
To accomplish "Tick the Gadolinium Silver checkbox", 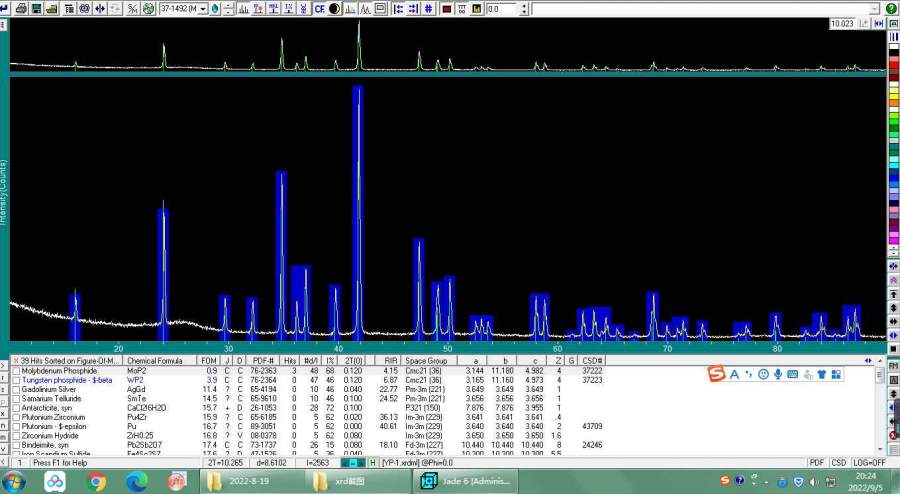I will [16, 389].
